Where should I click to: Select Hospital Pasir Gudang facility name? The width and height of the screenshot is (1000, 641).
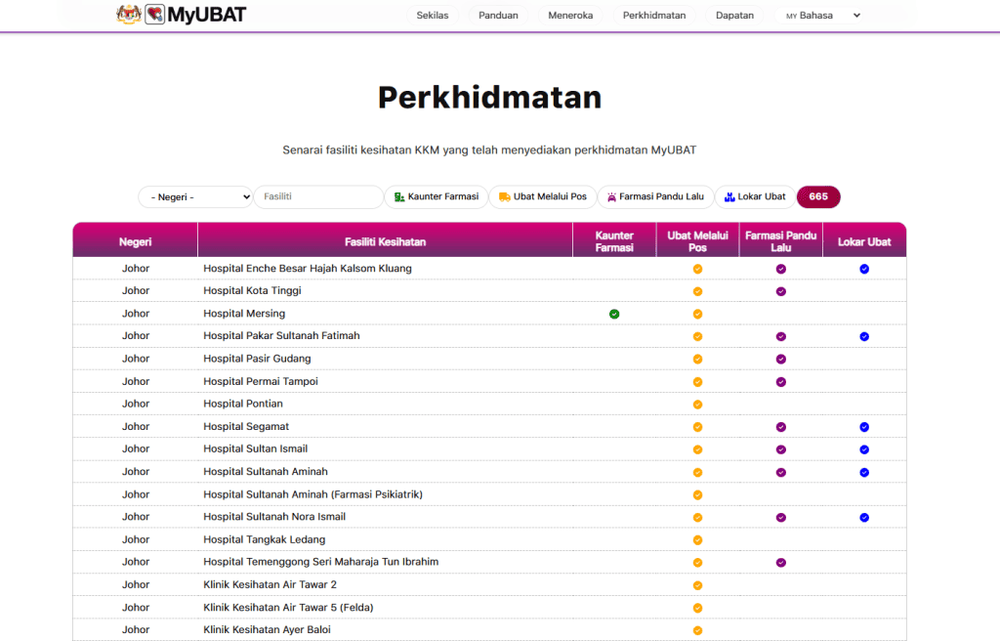257,358
